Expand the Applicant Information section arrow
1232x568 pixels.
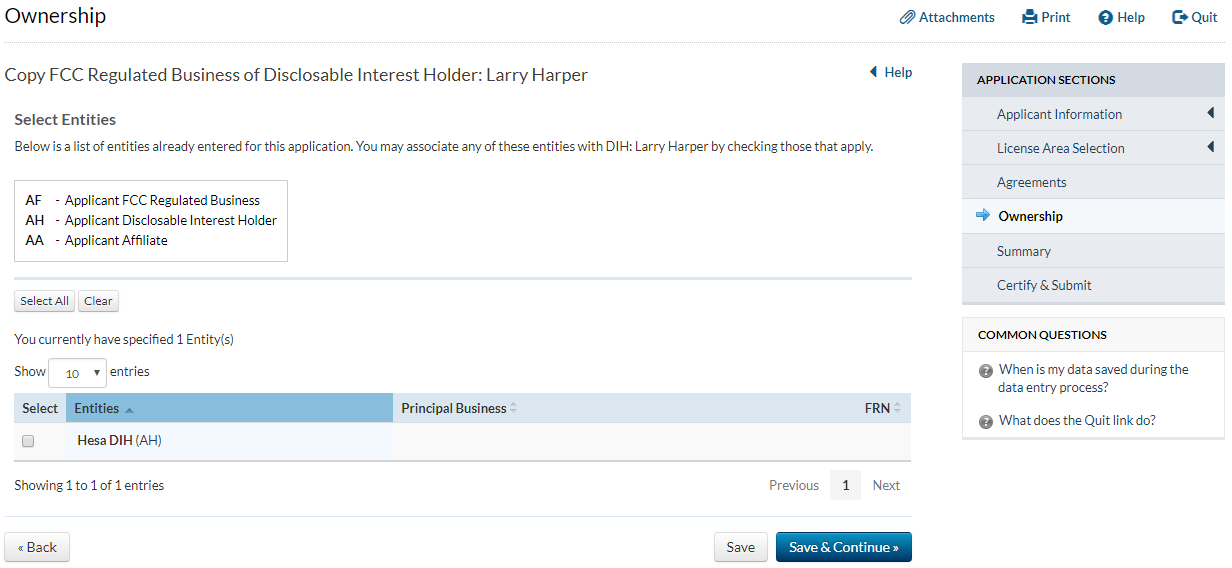tap(1211, 113)
